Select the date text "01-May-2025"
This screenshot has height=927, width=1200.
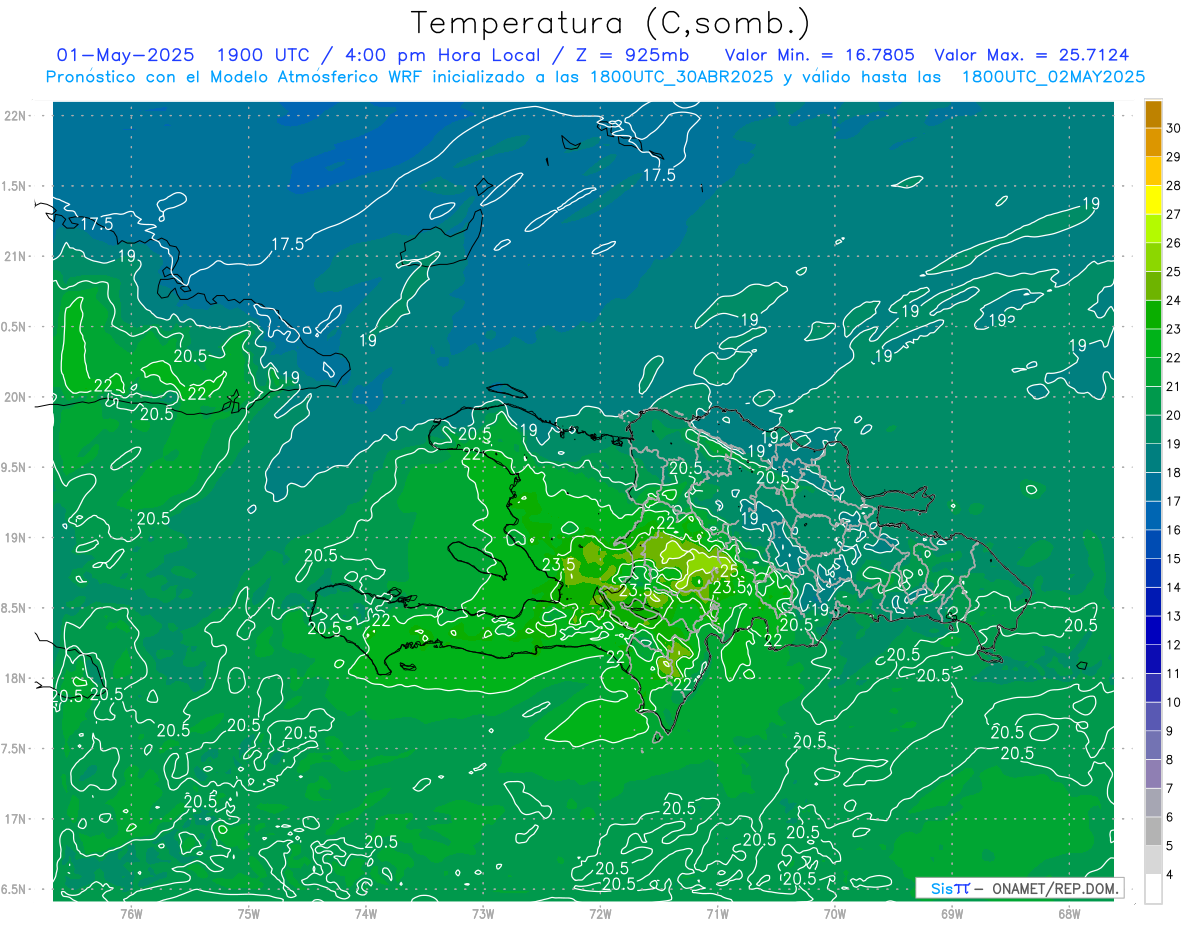coord(126,55)
